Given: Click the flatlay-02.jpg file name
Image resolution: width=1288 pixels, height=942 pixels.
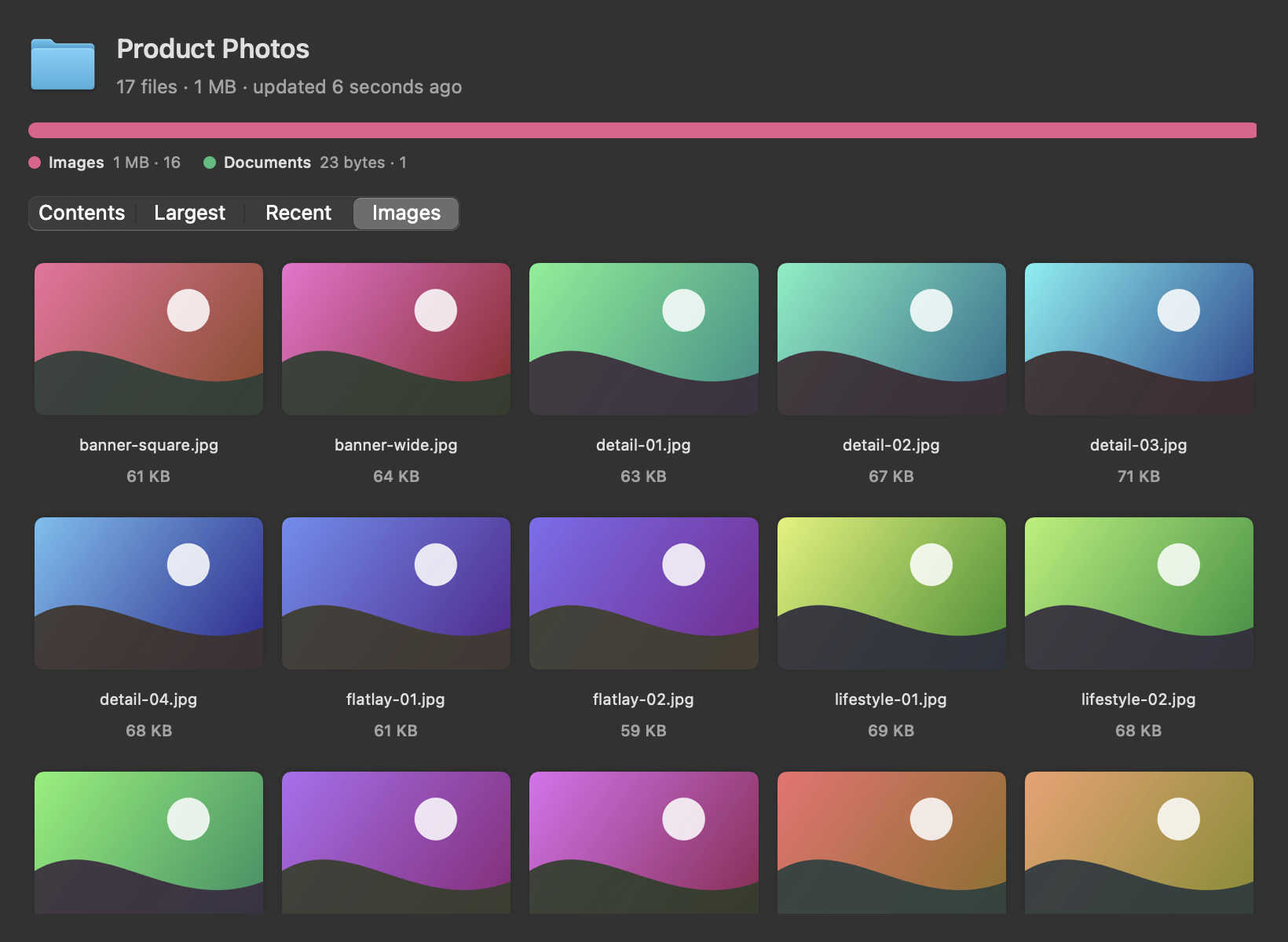Looking at the screenshot, I should (x=643, y=699).
